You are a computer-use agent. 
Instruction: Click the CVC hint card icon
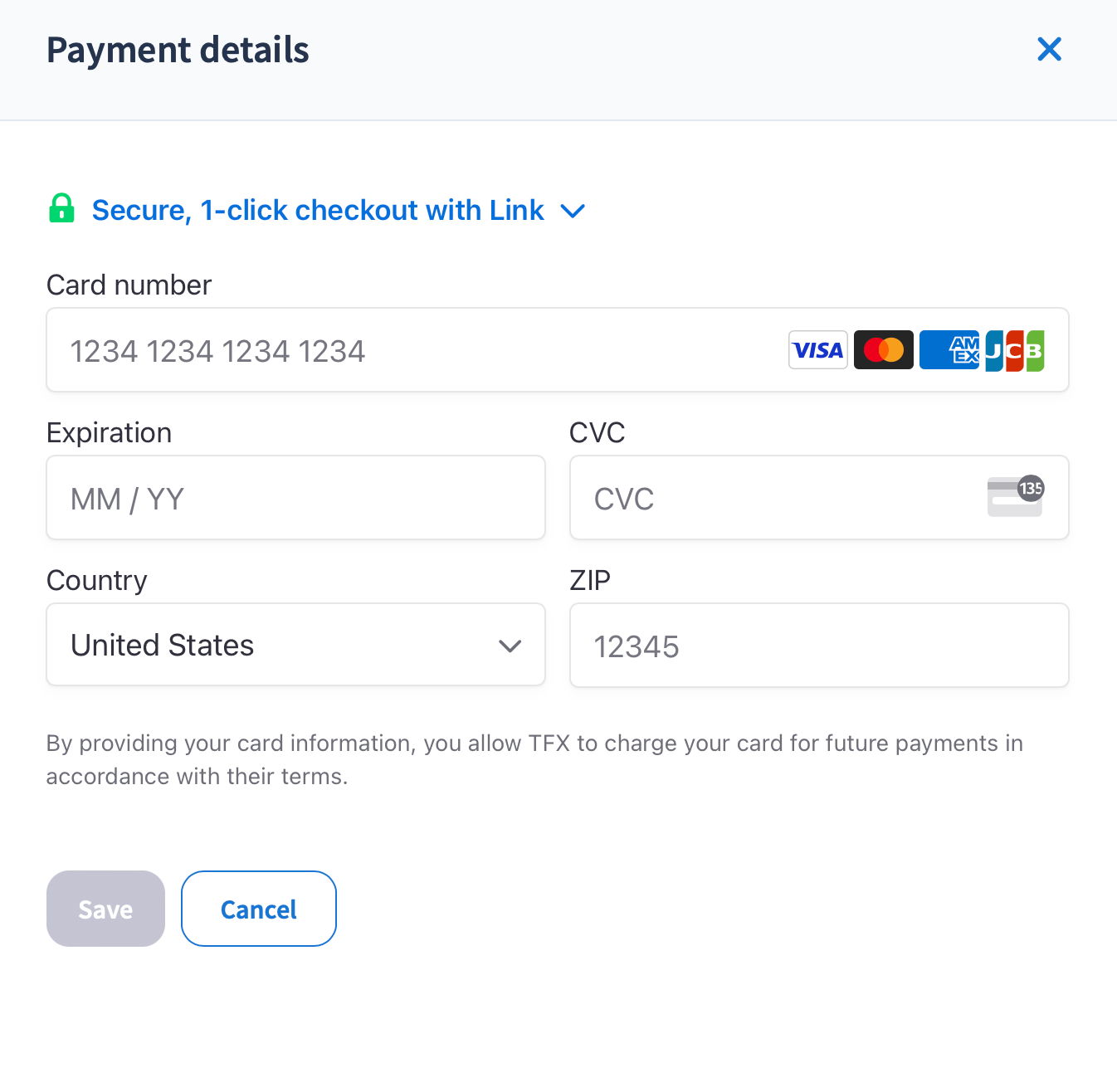click(1015, 497)
